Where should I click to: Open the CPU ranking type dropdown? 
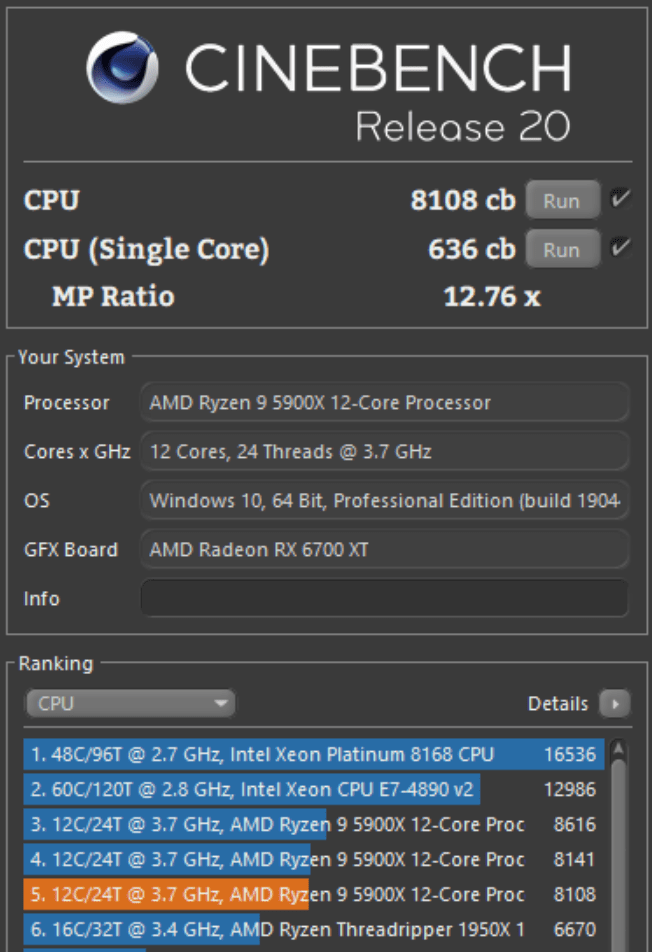click(x=131, y=704)
